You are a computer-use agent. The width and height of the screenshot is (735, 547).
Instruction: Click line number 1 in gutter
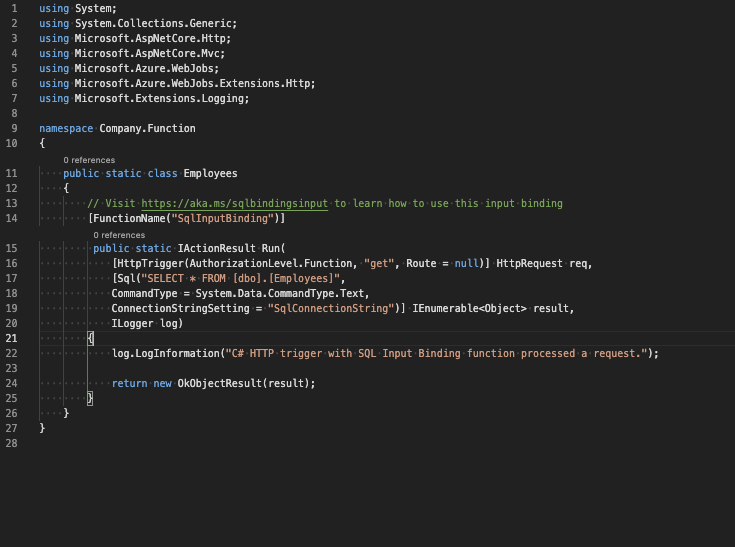(x=14, y=8)
